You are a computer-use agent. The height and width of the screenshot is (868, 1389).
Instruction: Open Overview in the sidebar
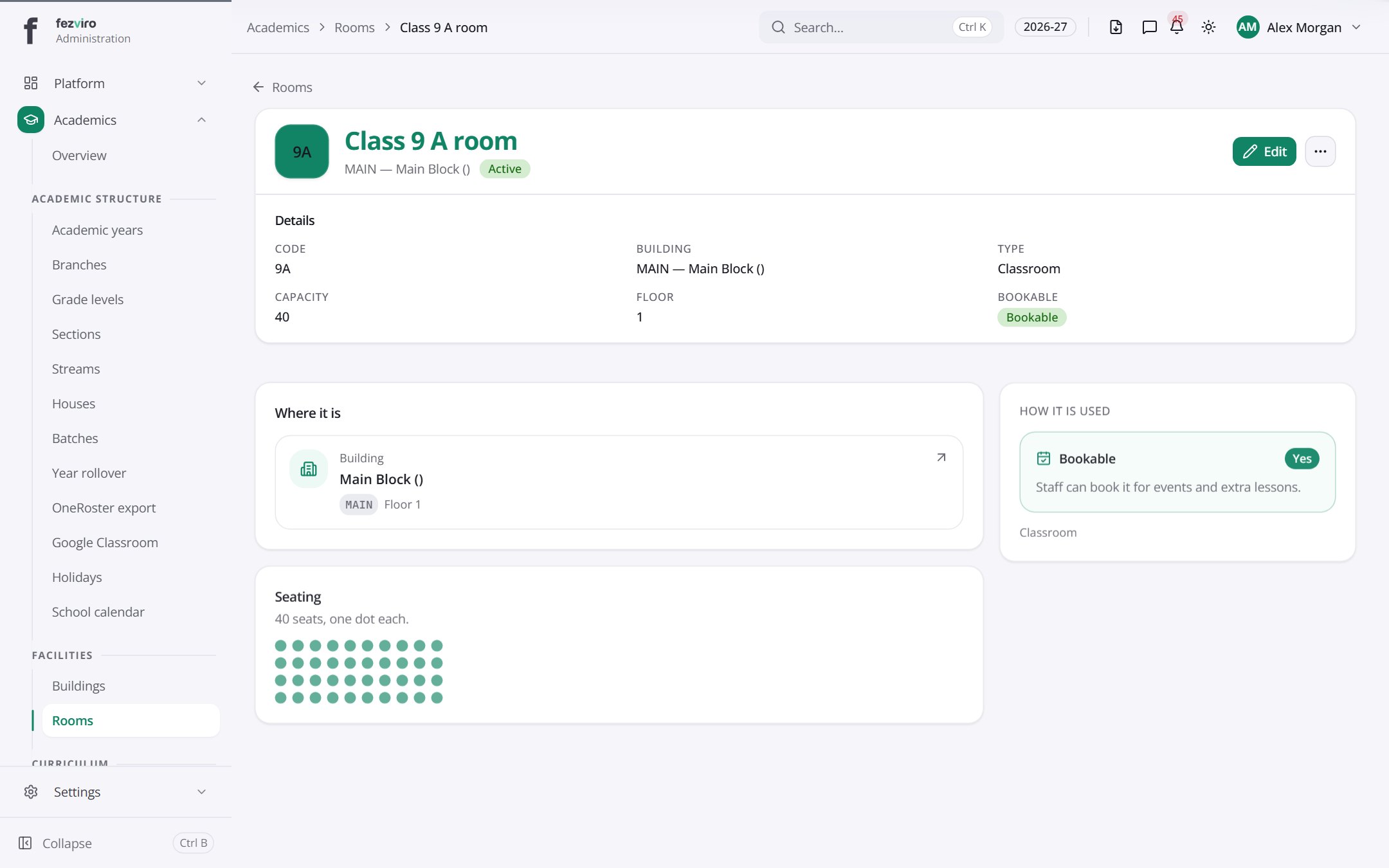[79, 156]
